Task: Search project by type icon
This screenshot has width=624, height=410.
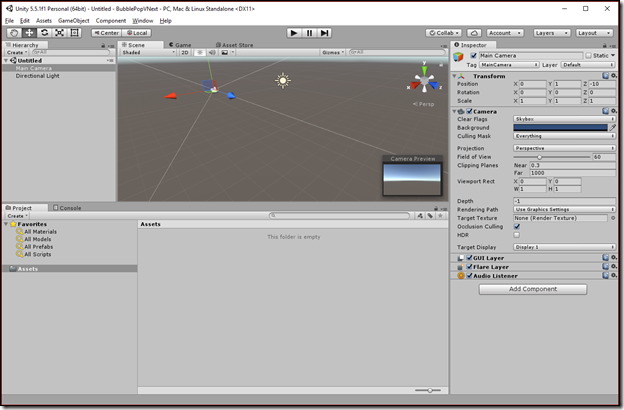Action: [x=420, y=216]
